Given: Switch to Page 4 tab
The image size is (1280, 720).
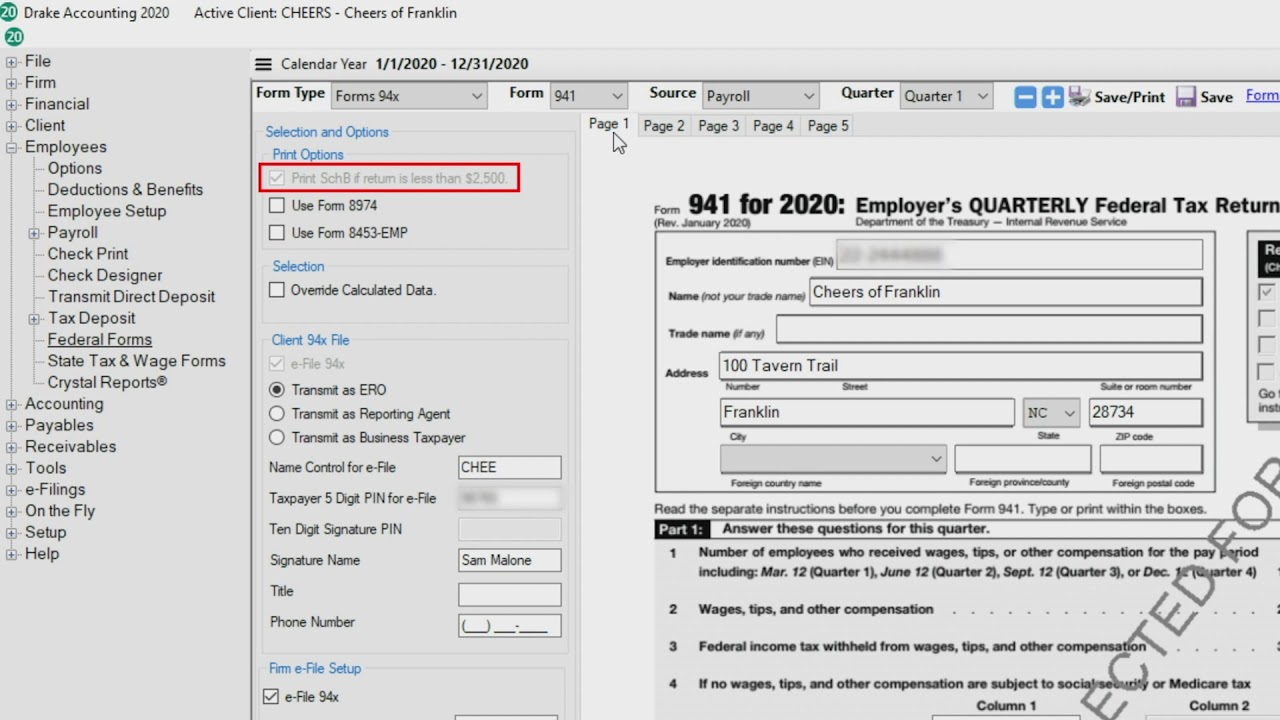Looking at the screenshot, I should pyautogui.click(x=773, y=126).
